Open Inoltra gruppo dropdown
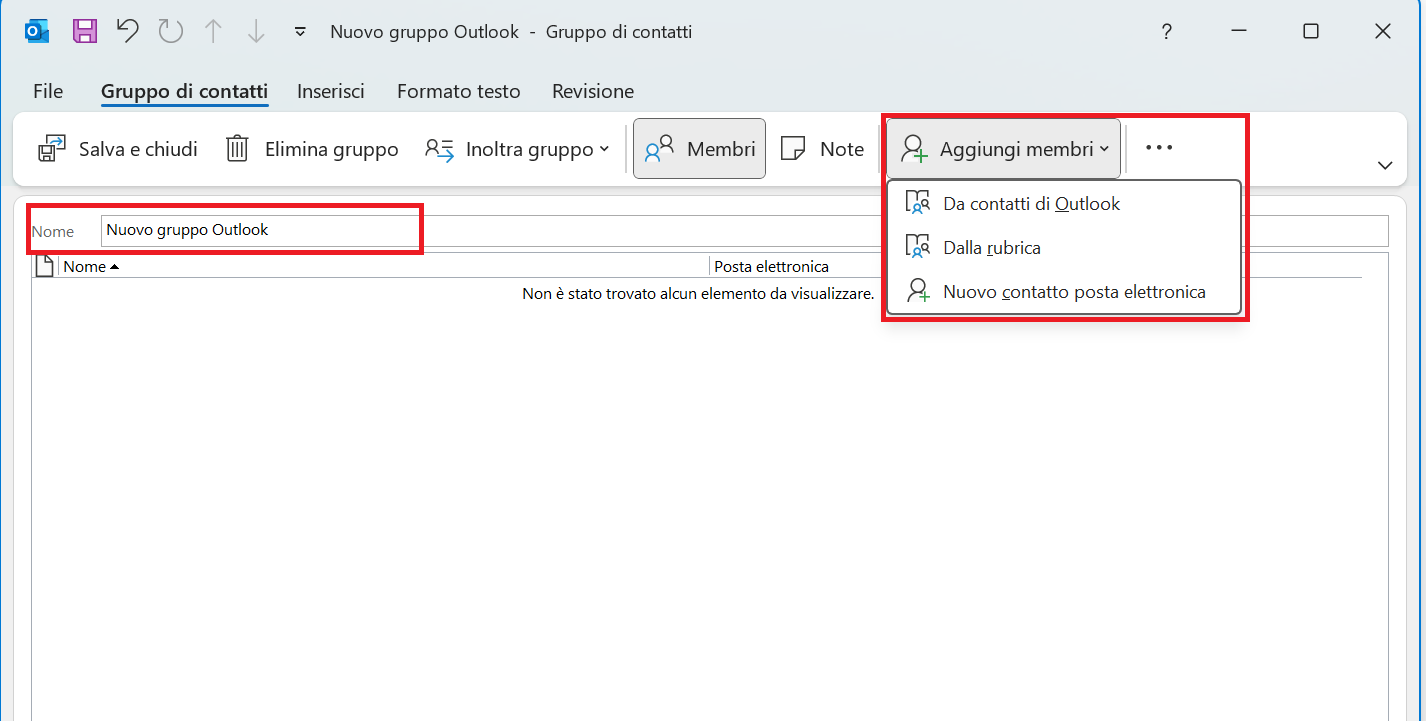The height and width of the screenshot is (721, 1426). (x=517, y=149)
